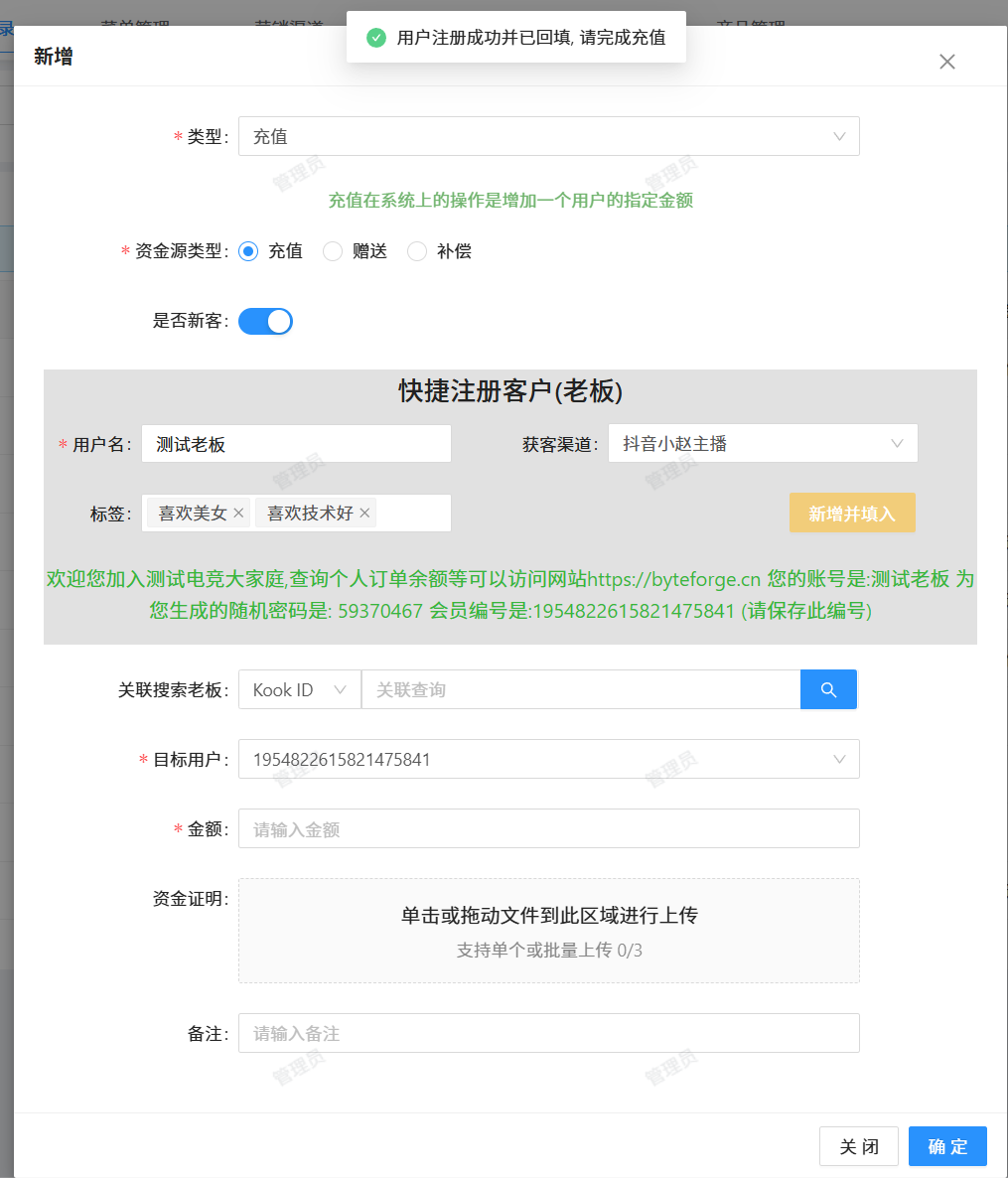Remove the 喜欢技术好 tag
Image resolution: width=1008 pixels, height=1178 pixels.
click(x=365, y=514)
